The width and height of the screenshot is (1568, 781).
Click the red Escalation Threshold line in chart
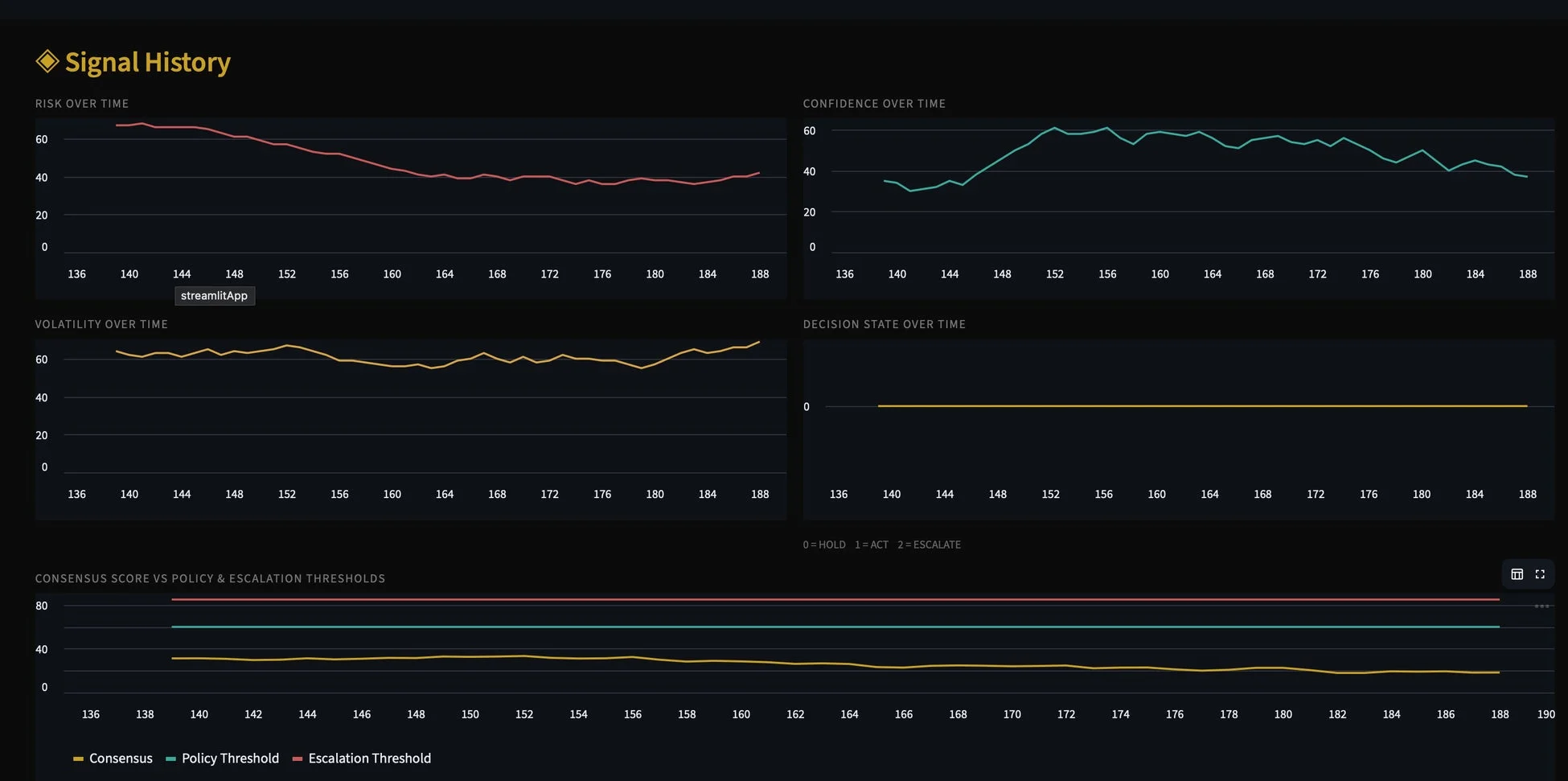pyautogui.click(x=804, y=599)
